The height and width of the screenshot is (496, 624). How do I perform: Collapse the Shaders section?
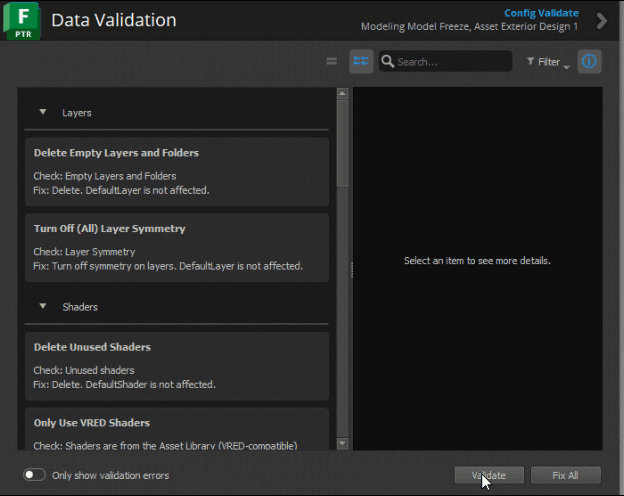point(43,306)
